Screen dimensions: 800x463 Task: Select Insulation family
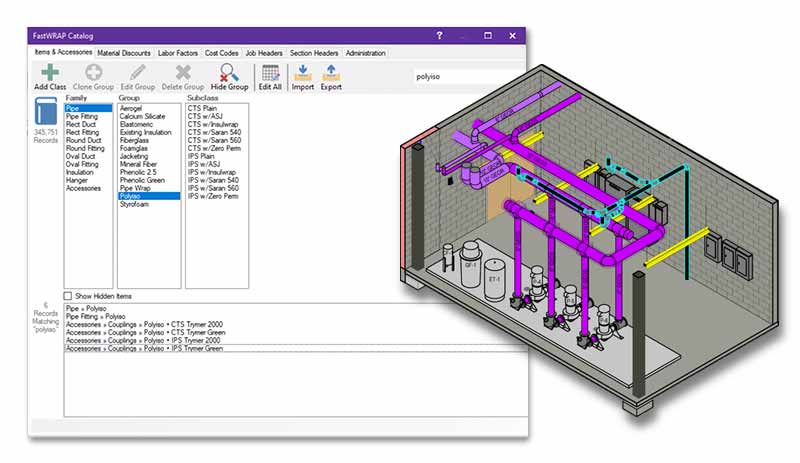[x=88, y=172]
